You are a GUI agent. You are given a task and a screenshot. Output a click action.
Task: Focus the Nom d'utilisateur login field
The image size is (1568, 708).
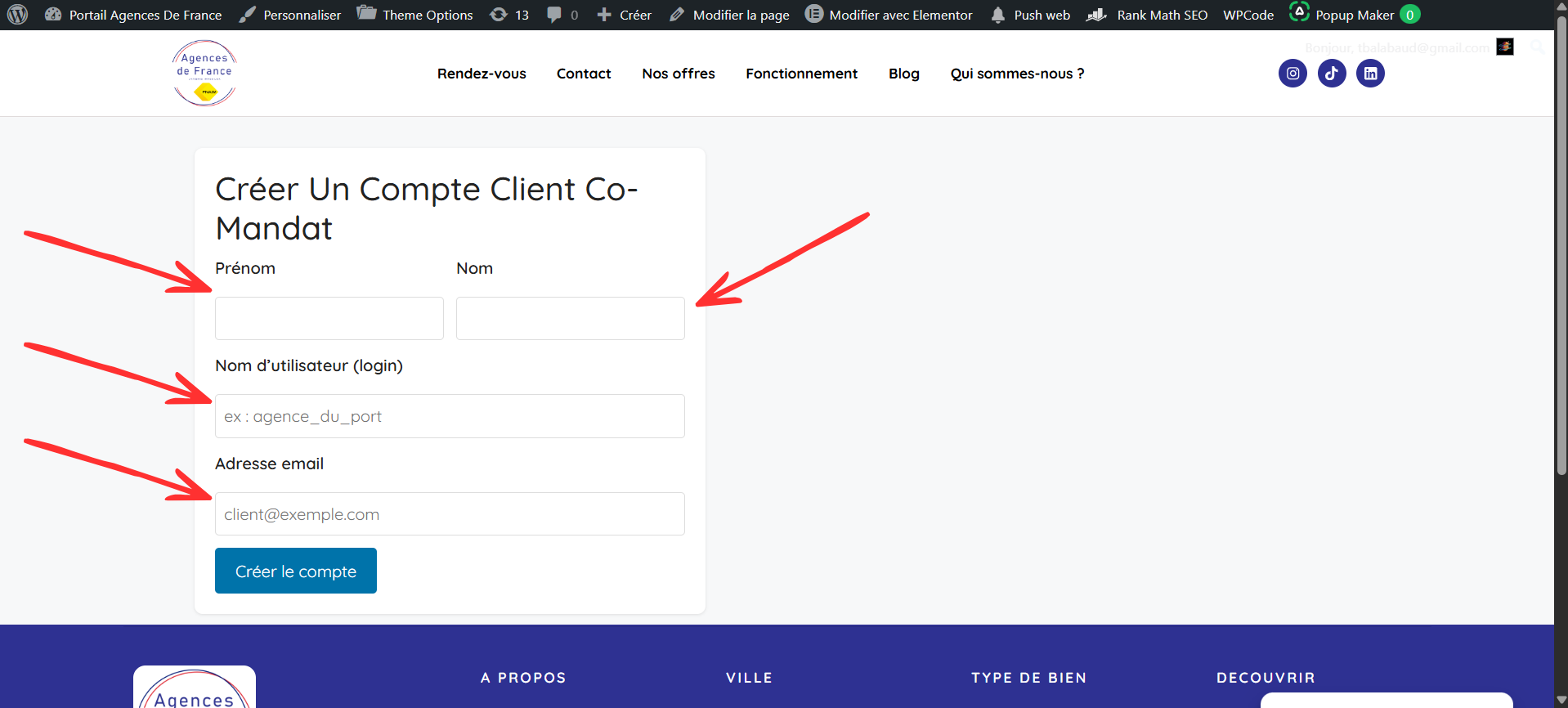(x=450, y=416)
